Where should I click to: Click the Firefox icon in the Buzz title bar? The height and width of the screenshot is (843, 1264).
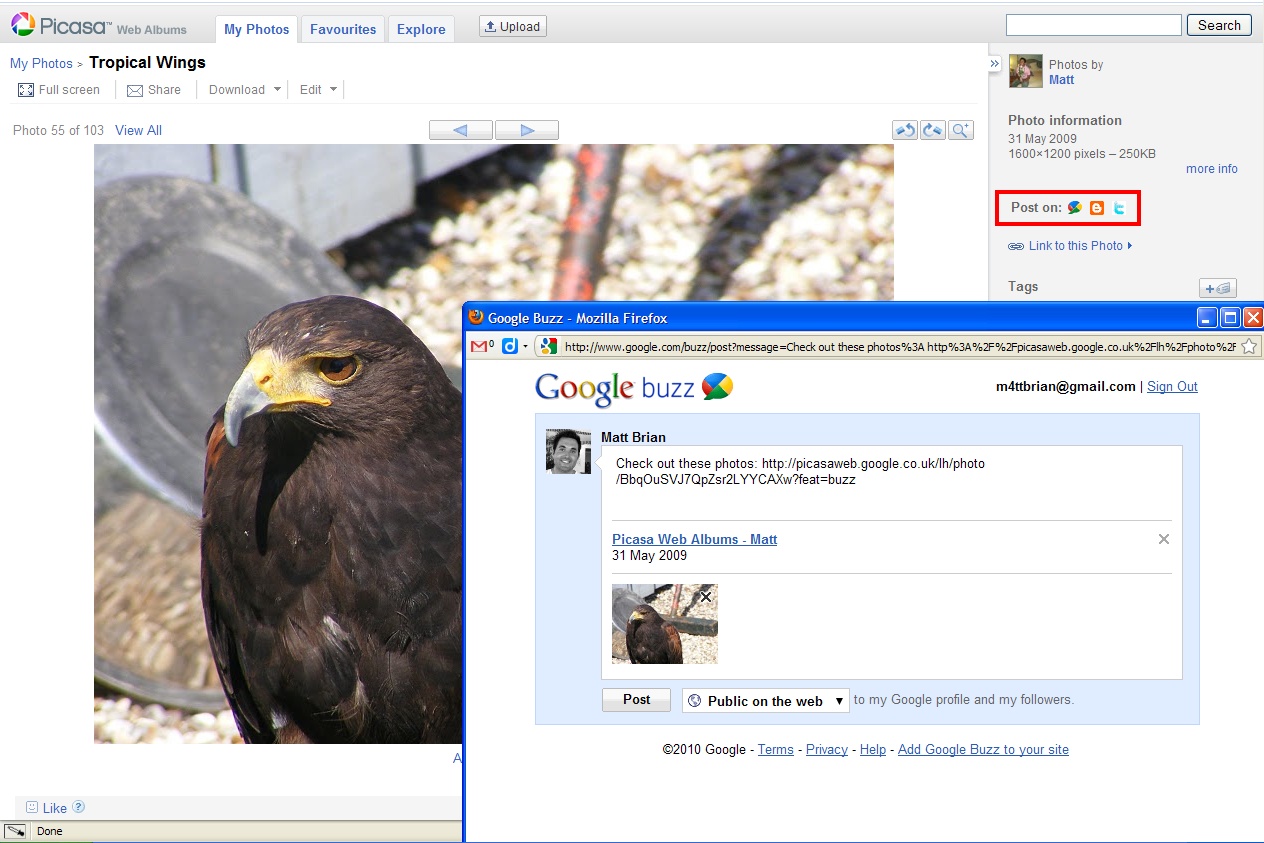coord(476,317)
